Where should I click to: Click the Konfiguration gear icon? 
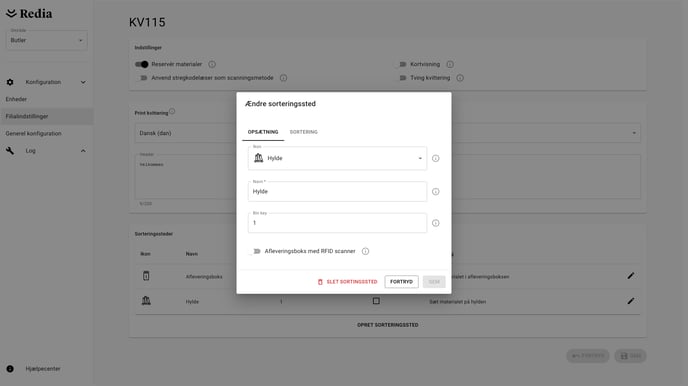click(x=10, y=82)
